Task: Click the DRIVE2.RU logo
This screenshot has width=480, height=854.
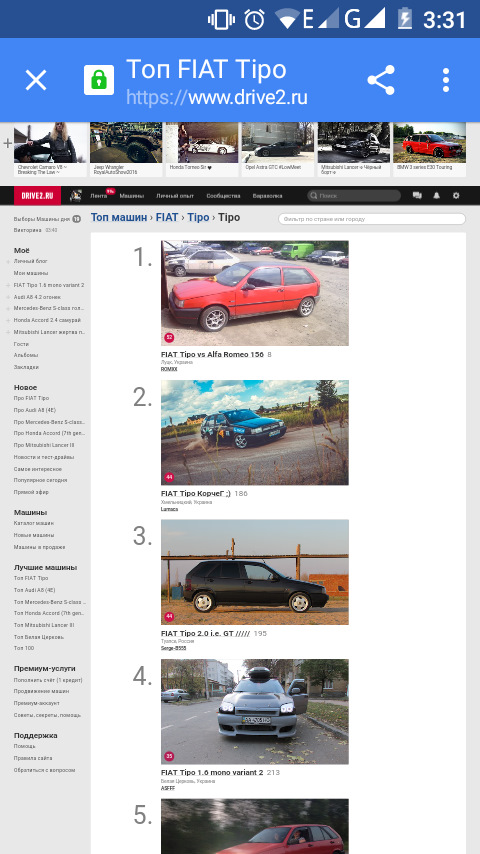Action: pyautogui.click(x=37, y=196)
